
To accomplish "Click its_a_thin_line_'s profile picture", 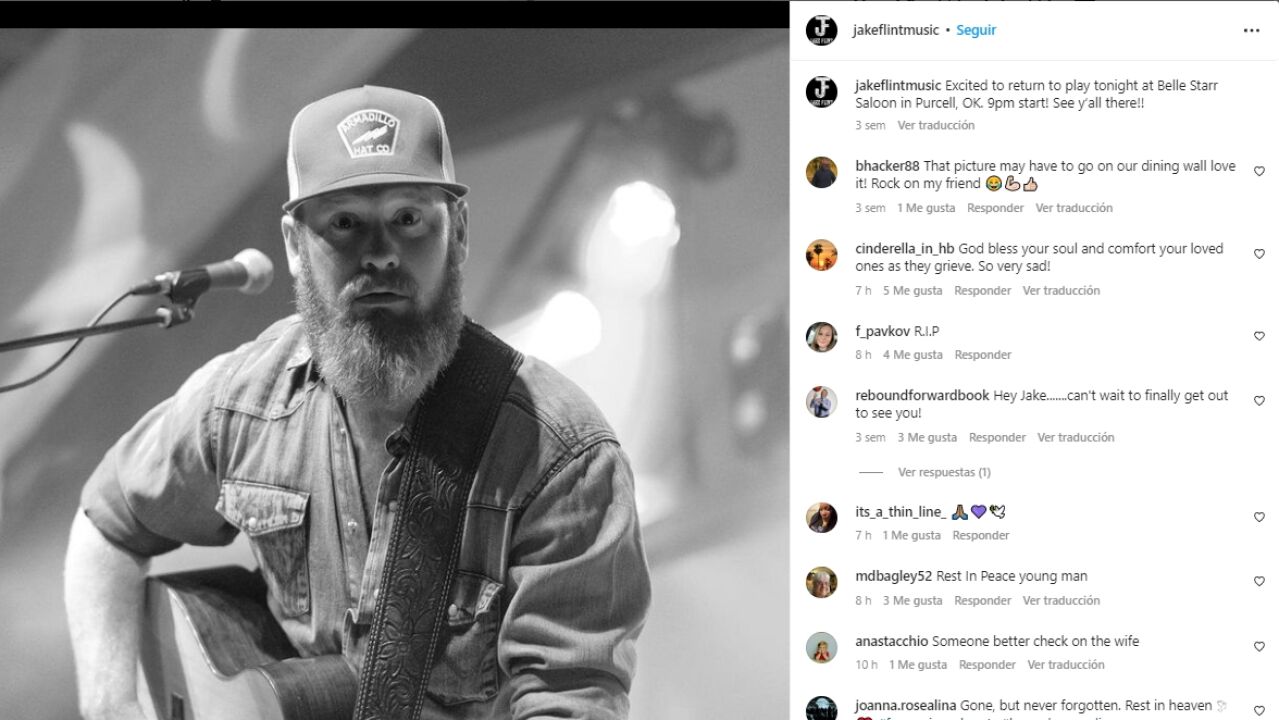I will [821, 517].
